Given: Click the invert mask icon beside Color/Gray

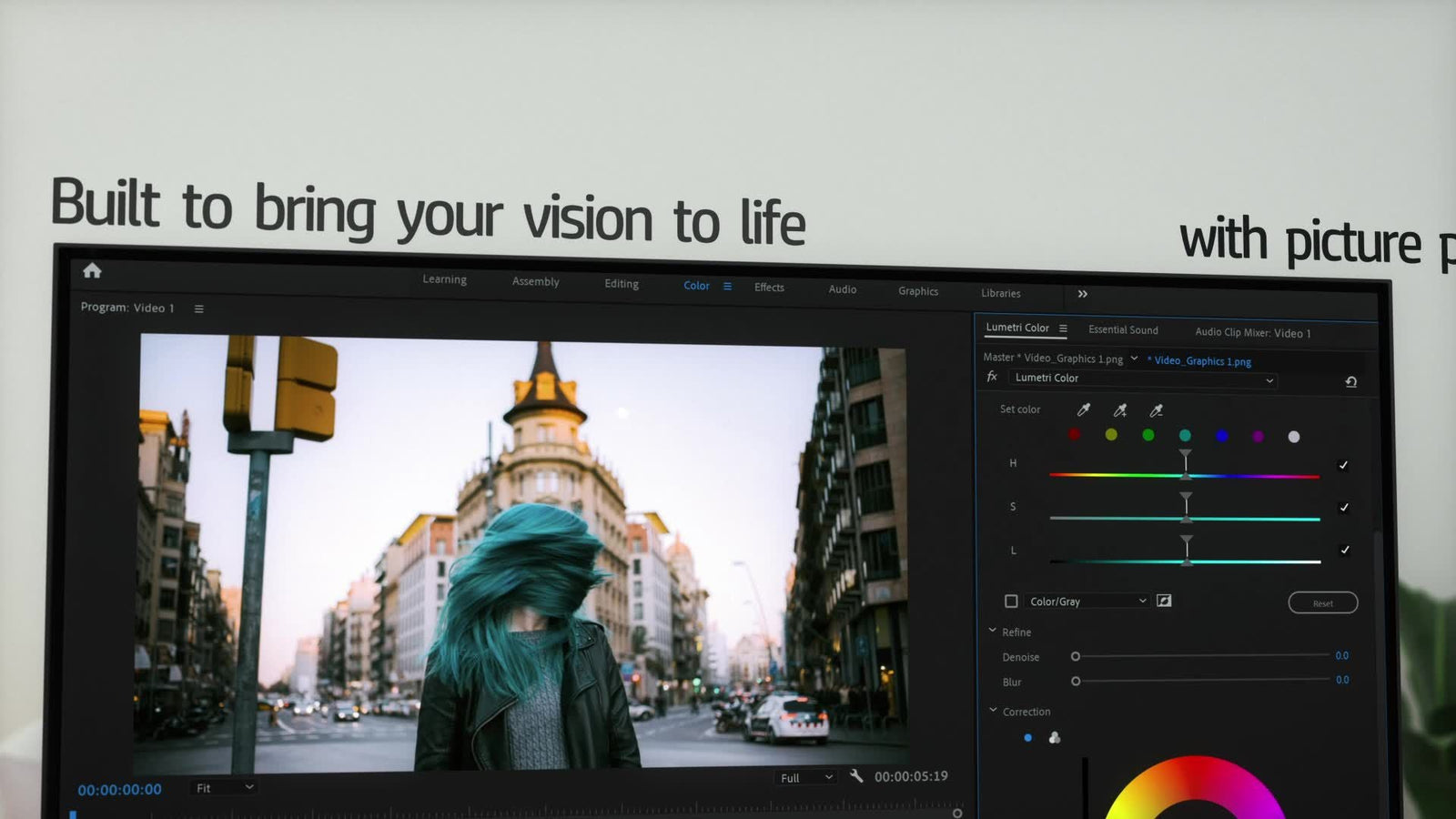Looking at the screenshot, I should click(x=1164, y=601).
